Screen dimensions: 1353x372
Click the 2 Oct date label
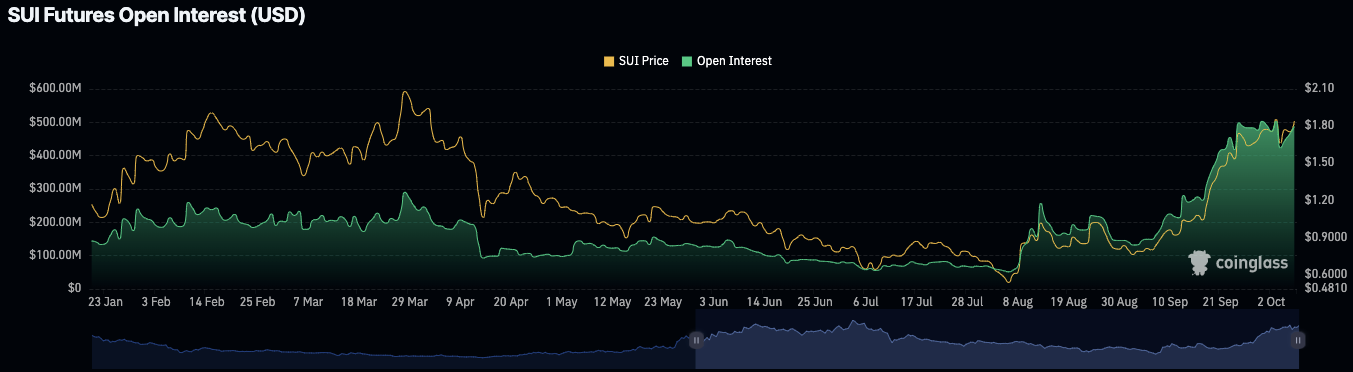[1272, 301]
